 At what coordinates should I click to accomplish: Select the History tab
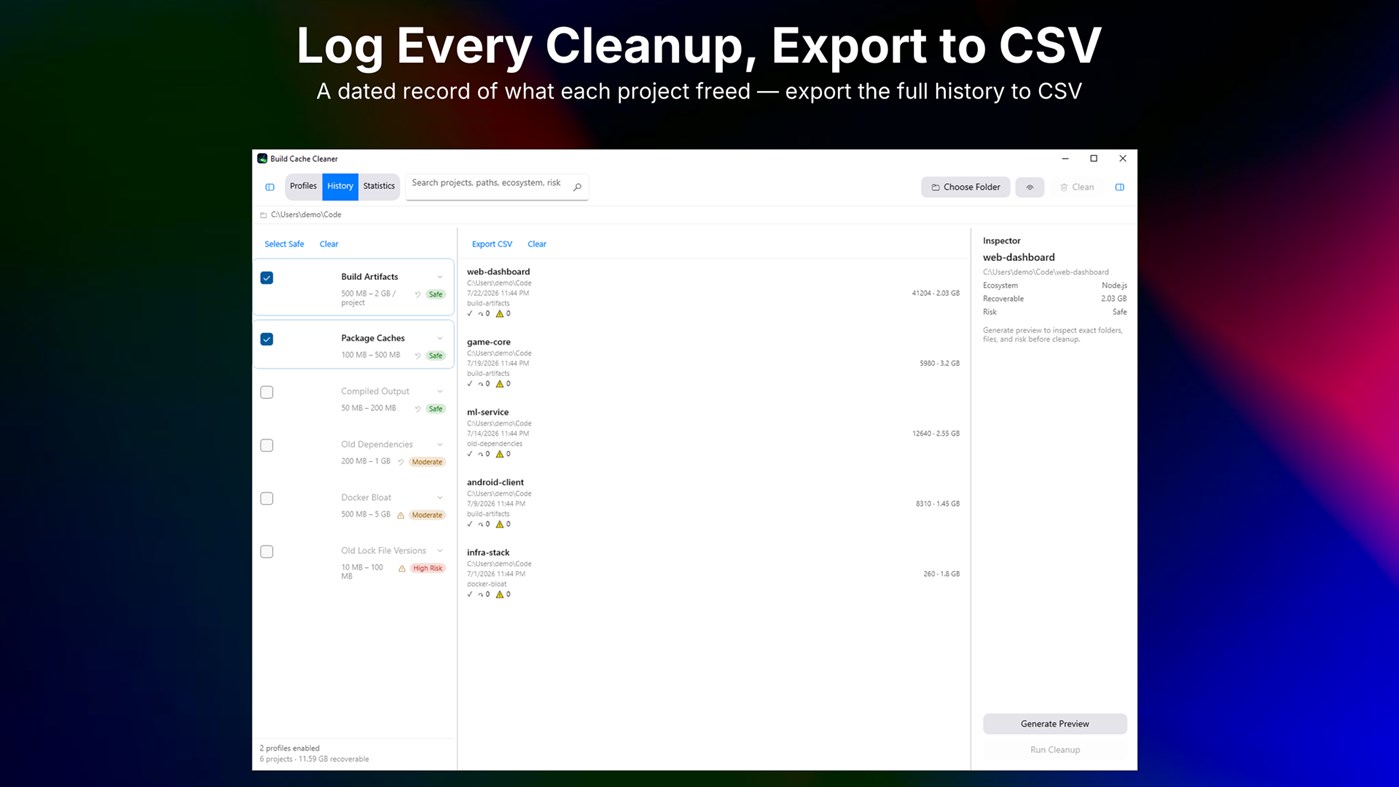click(340, 186)
